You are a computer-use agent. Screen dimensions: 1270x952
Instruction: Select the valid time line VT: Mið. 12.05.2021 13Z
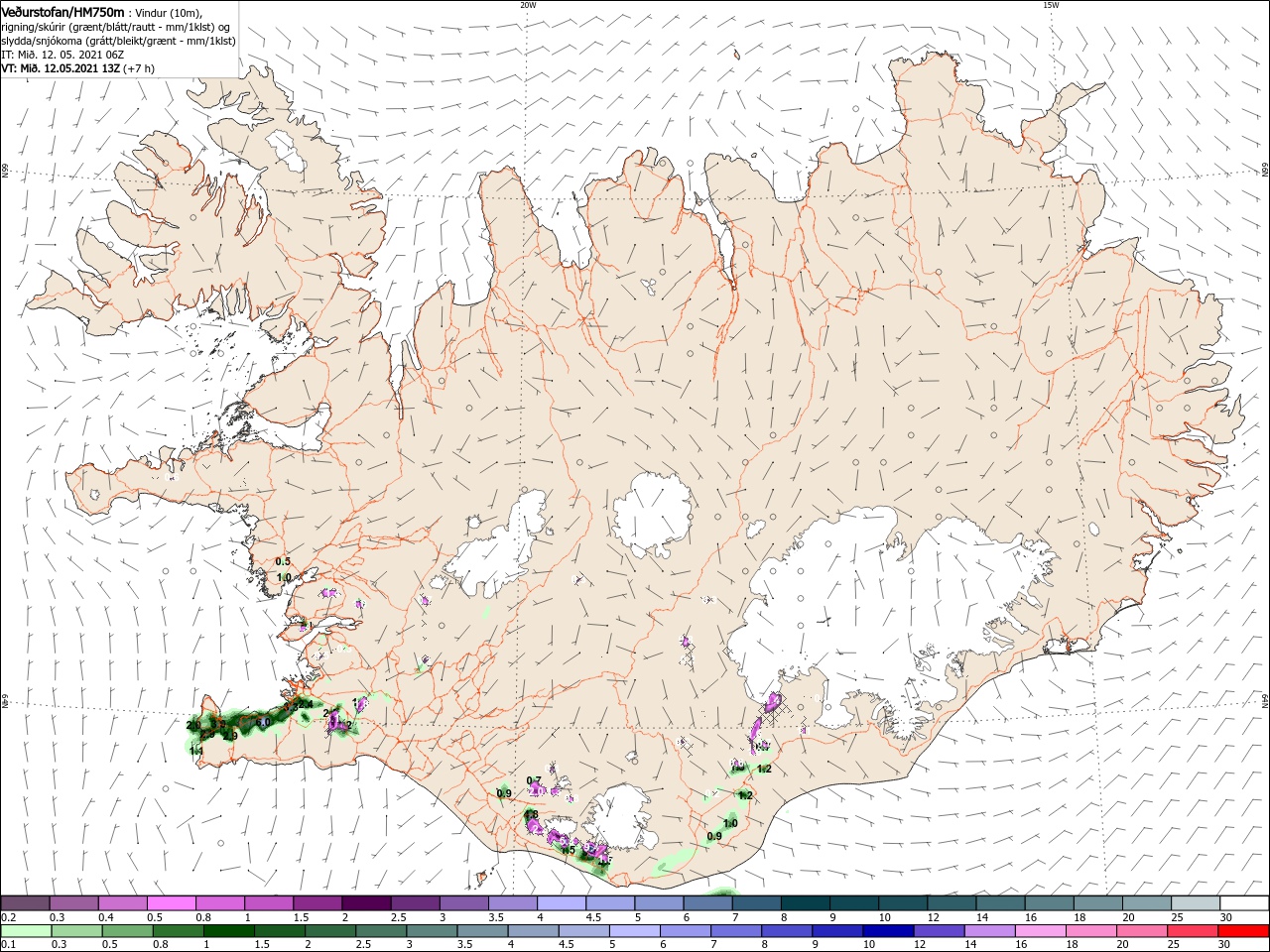pyautogui.click(x=60, y=68)
